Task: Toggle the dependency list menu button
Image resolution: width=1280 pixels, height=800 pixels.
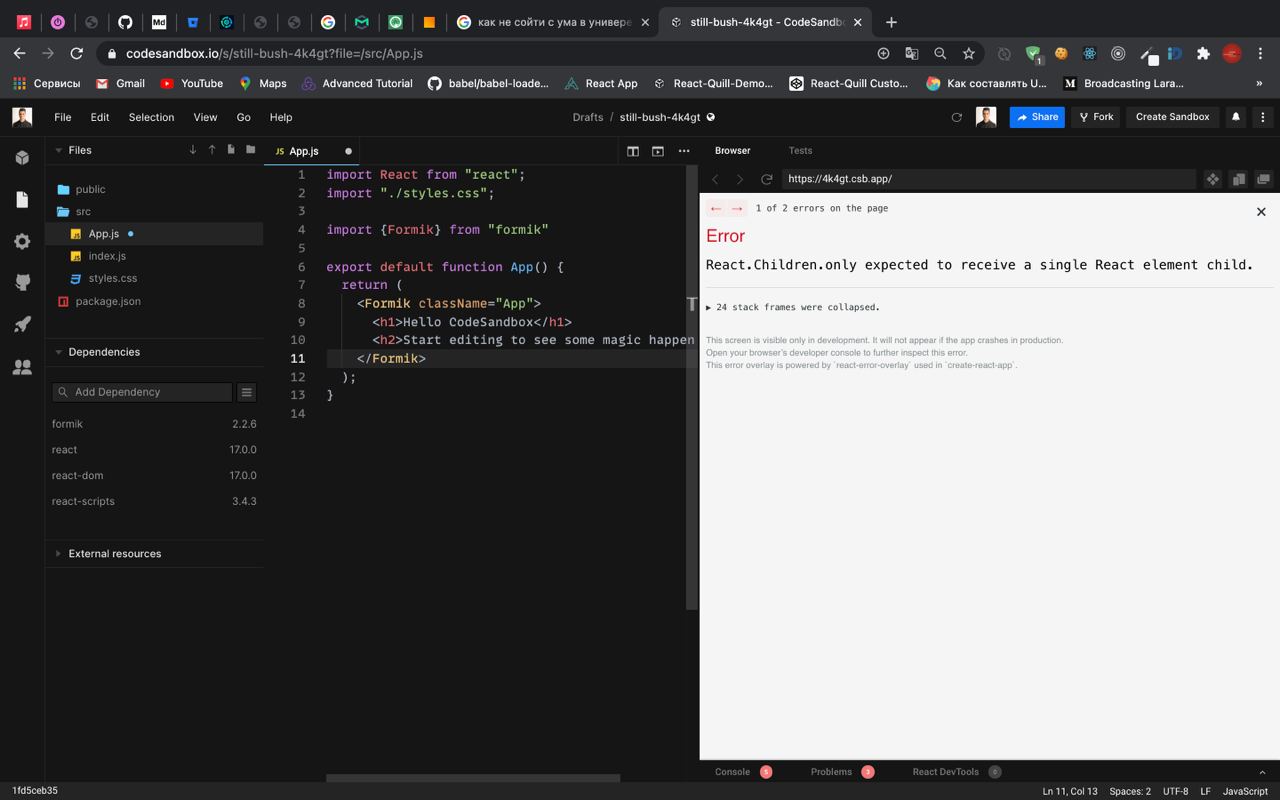Action: [246, 392]
